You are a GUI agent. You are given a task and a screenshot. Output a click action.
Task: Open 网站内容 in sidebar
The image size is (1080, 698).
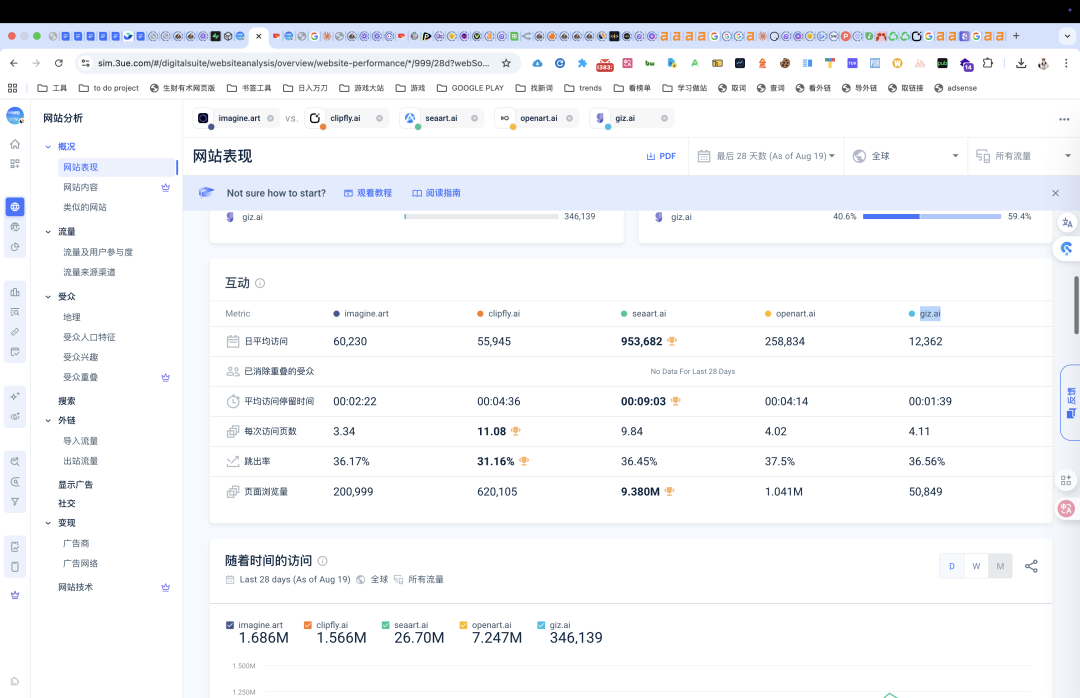[x=81, y=187]
